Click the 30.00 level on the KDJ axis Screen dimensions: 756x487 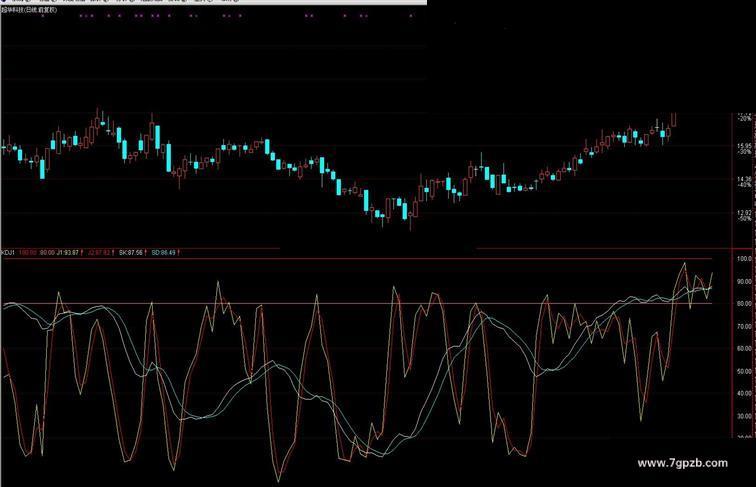(745, 417)
